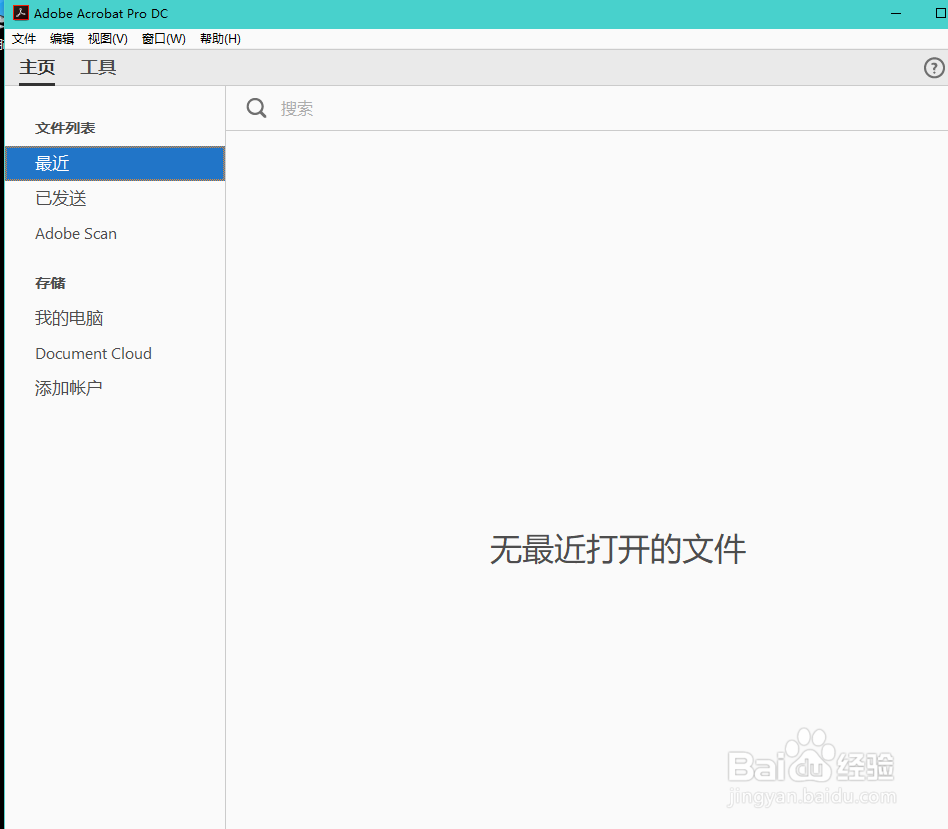This screenshot has width=948, height=829.
Task: Click the magnifier search icon
Action: (x=256, y=108)
